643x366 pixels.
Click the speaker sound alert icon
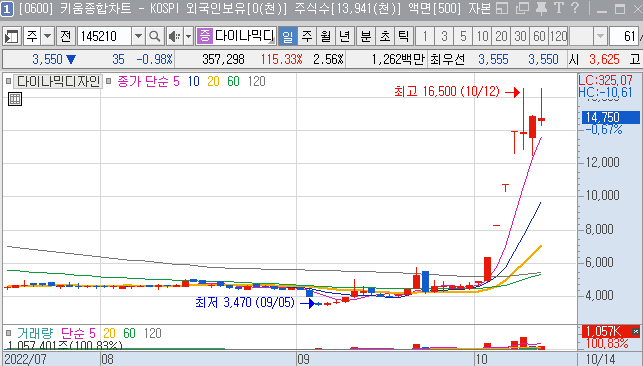point(174,36)
